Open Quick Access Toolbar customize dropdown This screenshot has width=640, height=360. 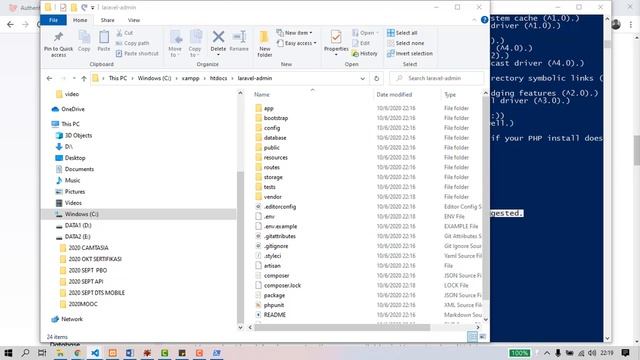(x=93, y=7)
